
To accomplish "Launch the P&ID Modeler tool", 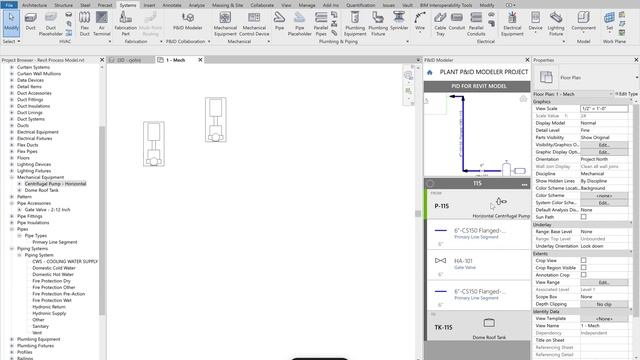I will (188, 21).
